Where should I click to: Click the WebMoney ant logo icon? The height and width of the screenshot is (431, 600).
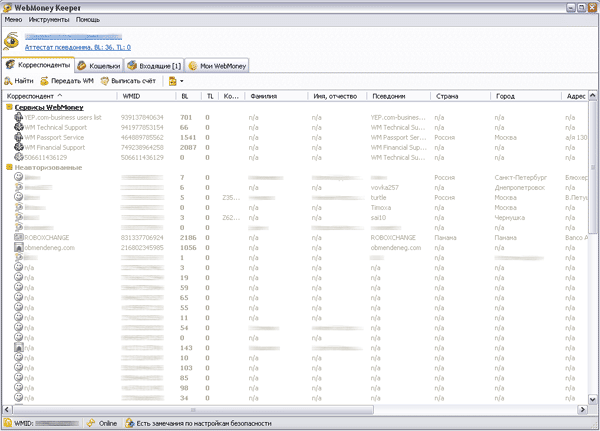(11, 41)
